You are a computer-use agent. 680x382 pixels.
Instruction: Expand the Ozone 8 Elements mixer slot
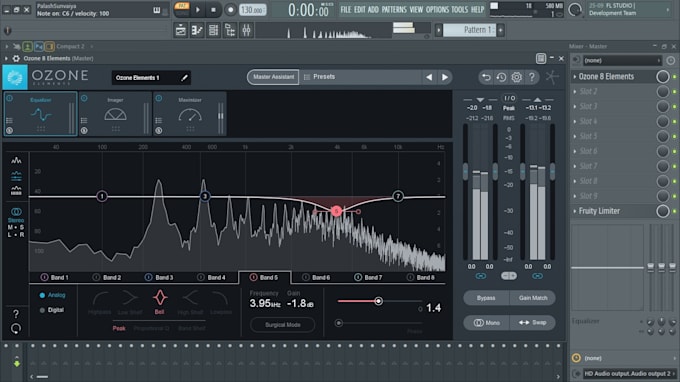click(x=575, y=77)
